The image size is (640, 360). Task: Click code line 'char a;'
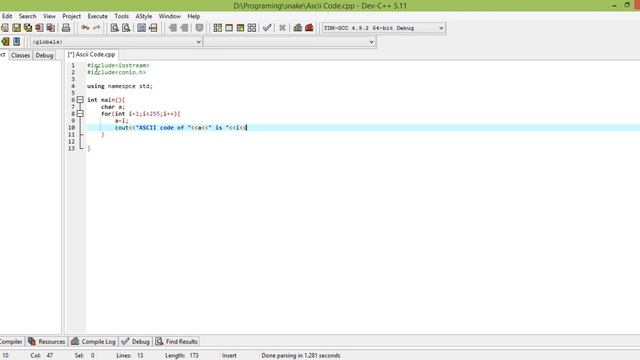pos(113,107)
